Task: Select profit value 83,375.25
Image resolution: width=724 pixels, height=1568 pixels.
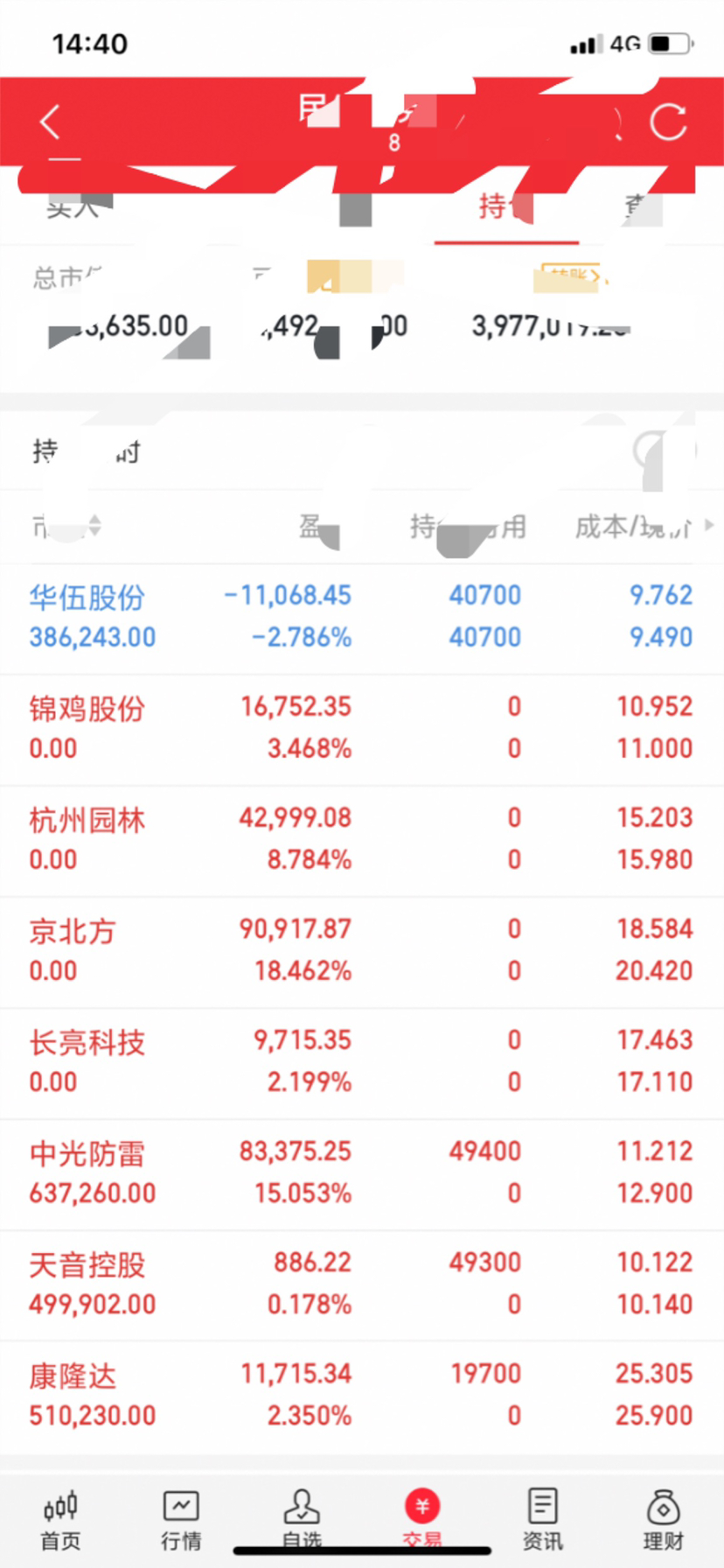Action: tap(296, 1151)
